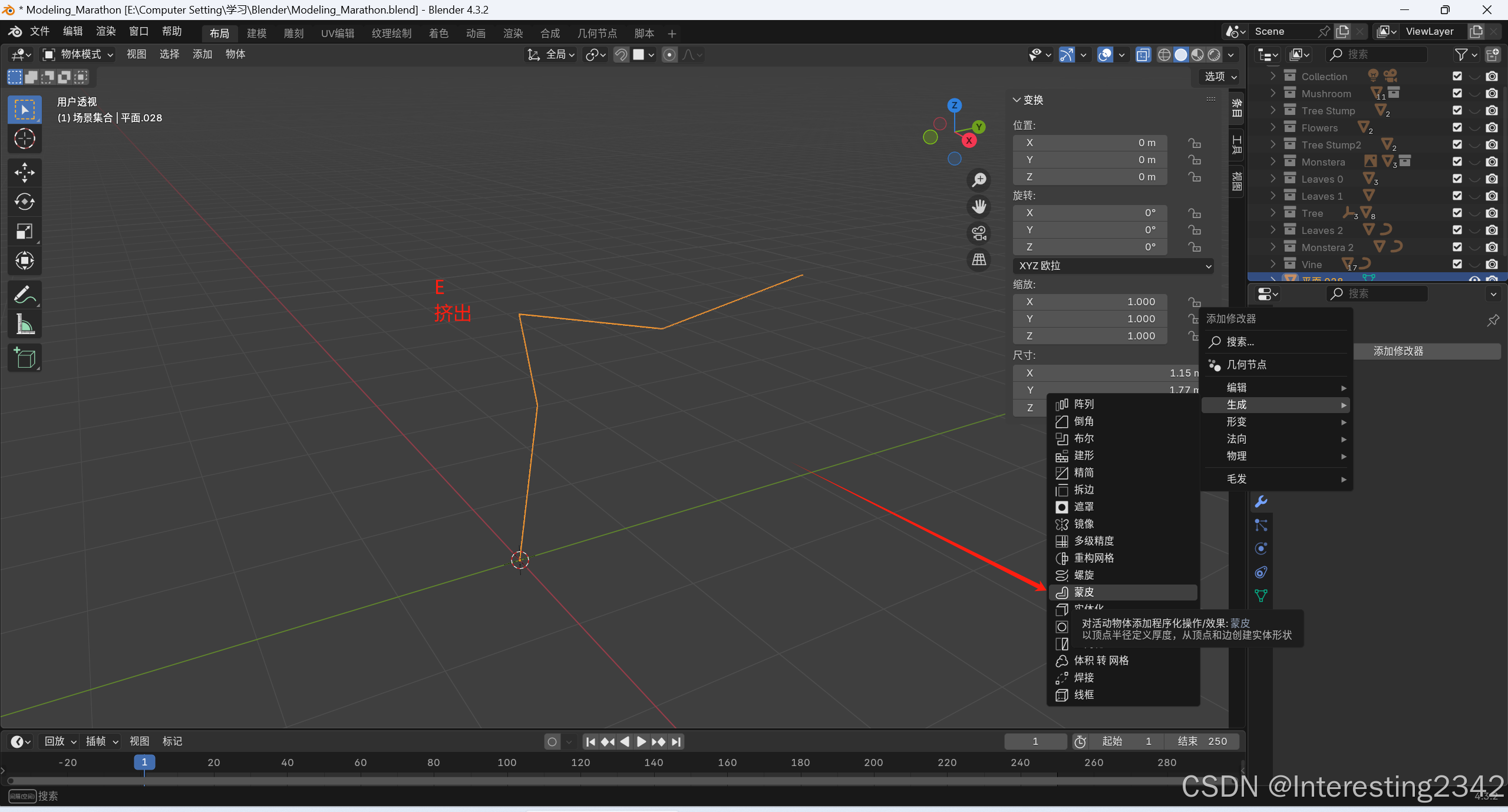Disable render camera for Flowers collection
Image resolution: width=1508 pixels, height=812 pixels.
(x=1491, y=127)
